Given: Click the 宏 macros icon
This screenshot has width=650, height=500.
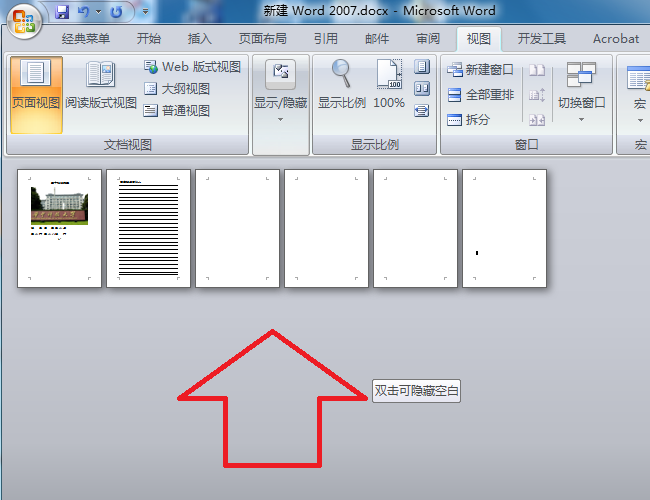Looking at the screenshot, I should coord(638,78).
